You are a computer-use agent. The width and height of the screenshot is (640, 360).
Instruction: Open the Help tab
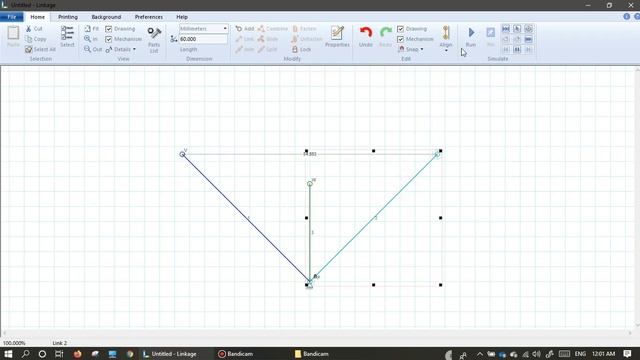pos(182,17)
